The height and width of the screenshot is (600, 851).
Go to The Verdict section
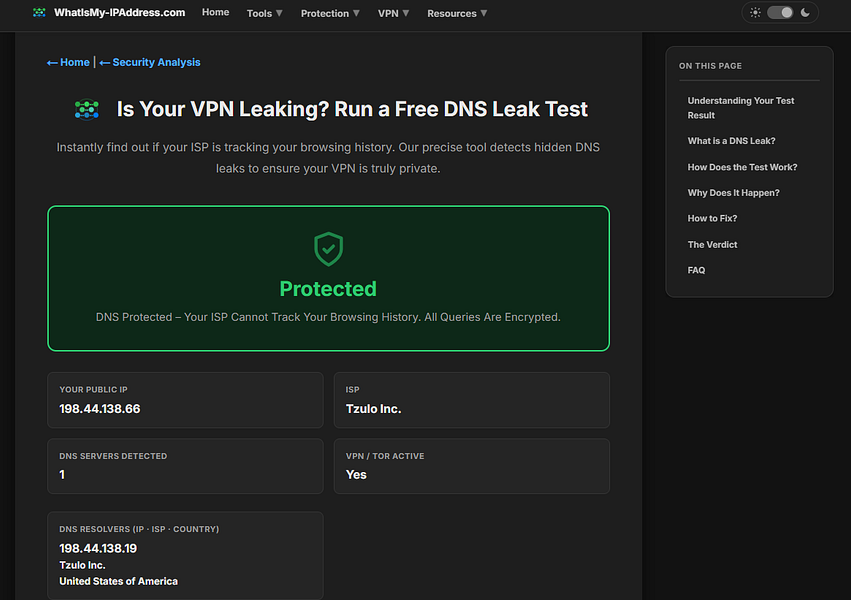[713, 245]
